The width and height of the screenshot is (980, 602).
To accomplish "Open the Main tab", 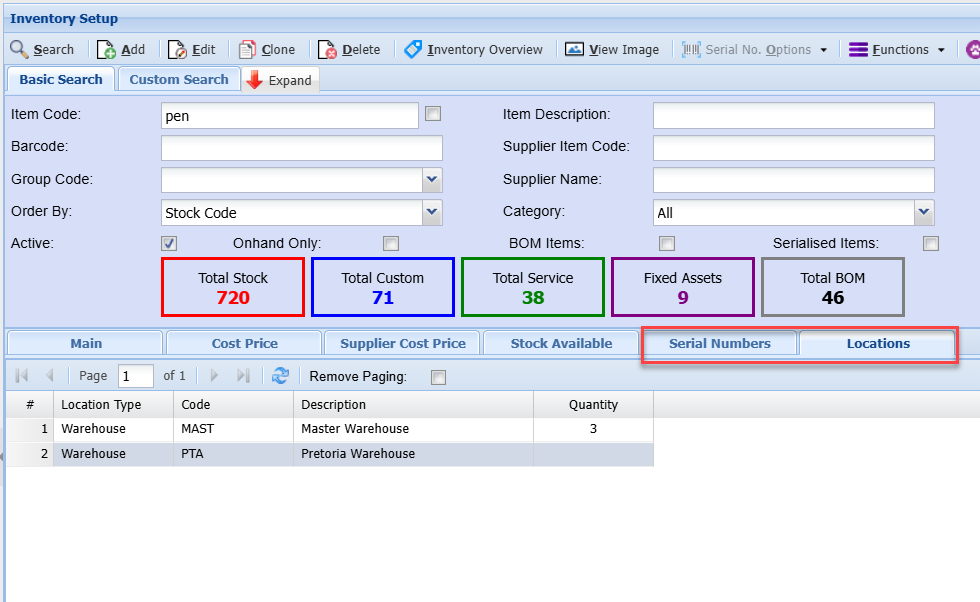I will pos(86,343).
